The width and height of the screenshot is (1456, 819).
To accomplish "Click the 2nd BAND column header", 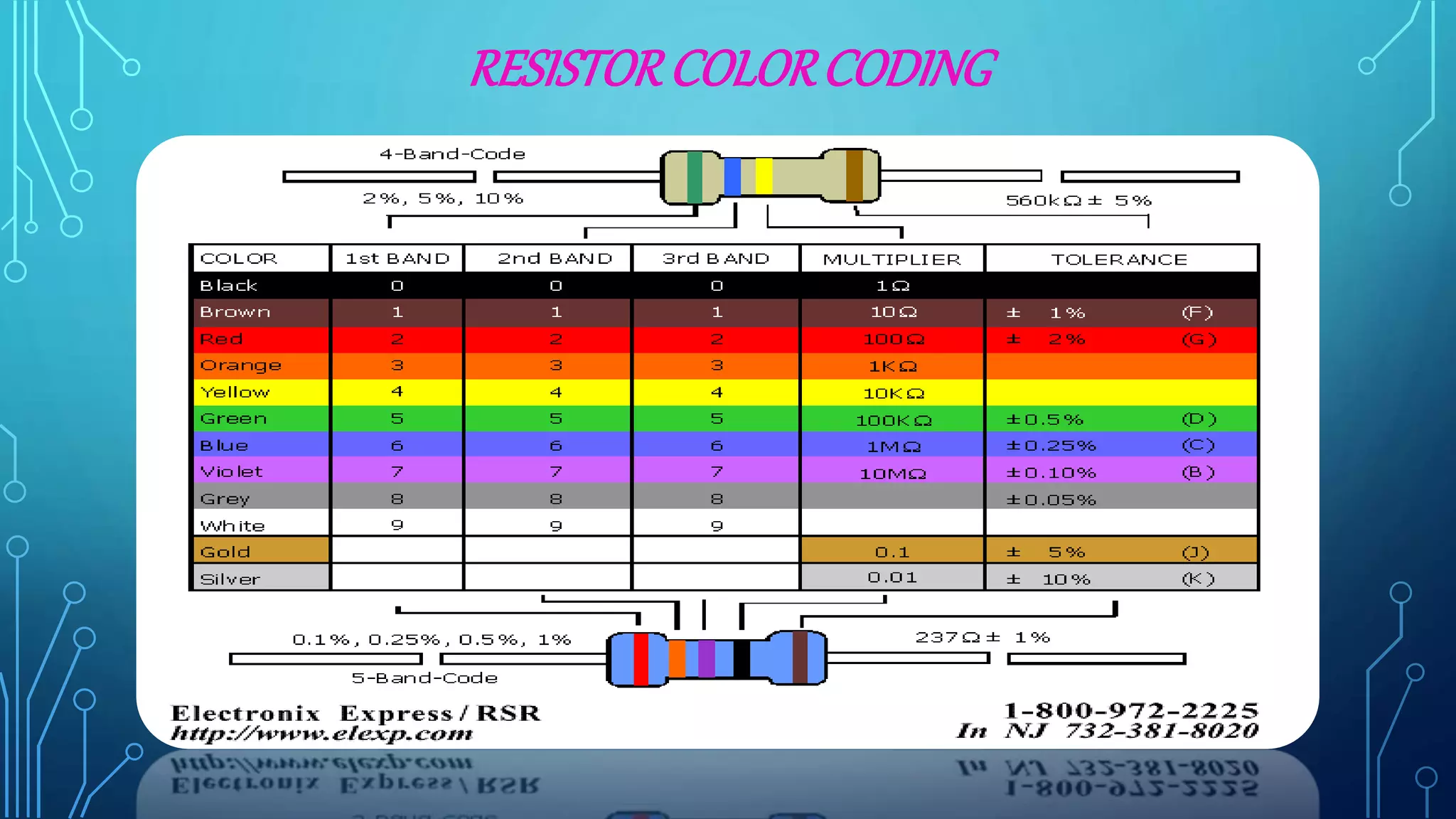I will tap(555, 259).
